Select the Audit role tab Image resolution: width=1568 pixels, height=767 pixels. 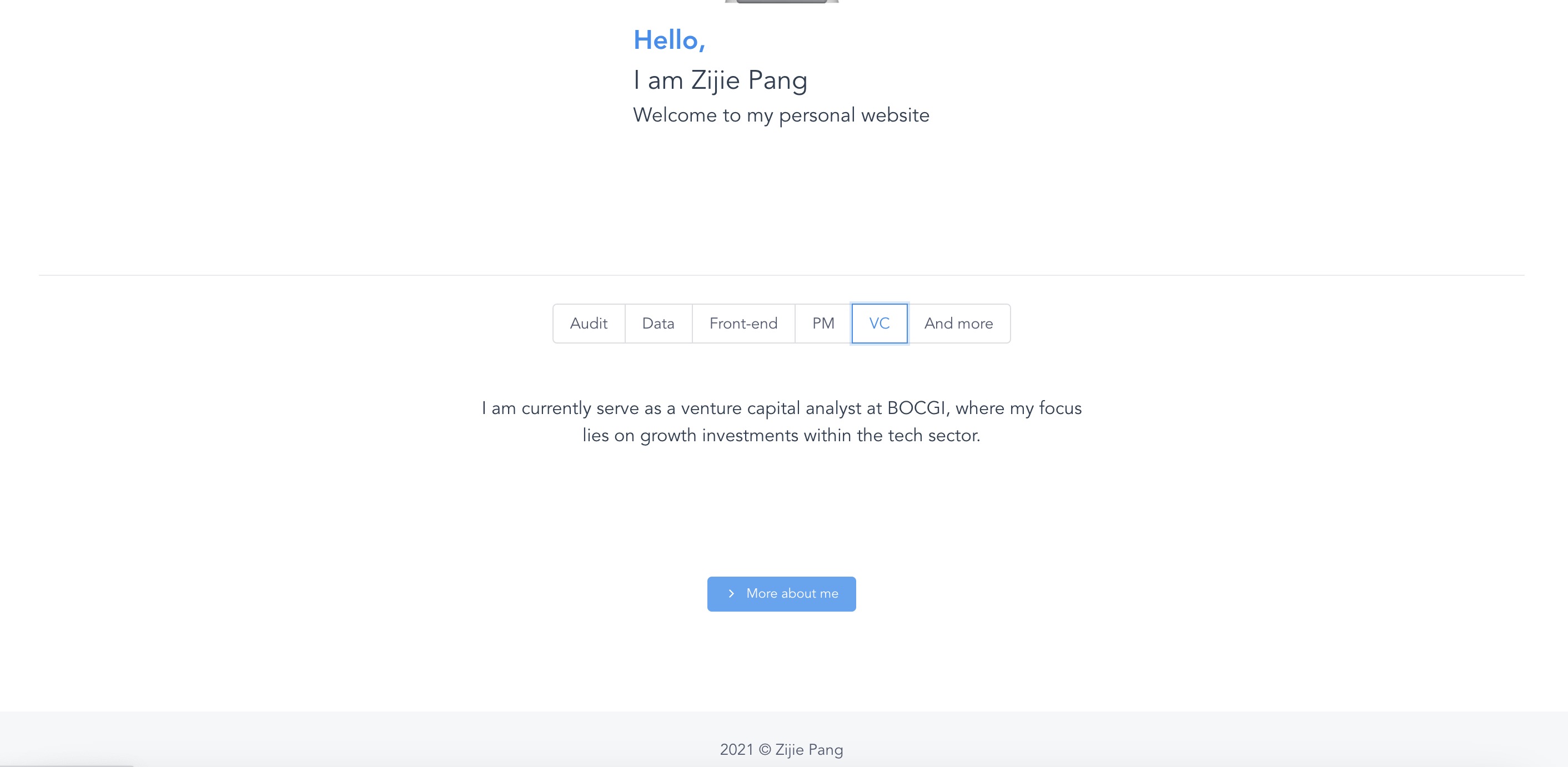point(588,324)
